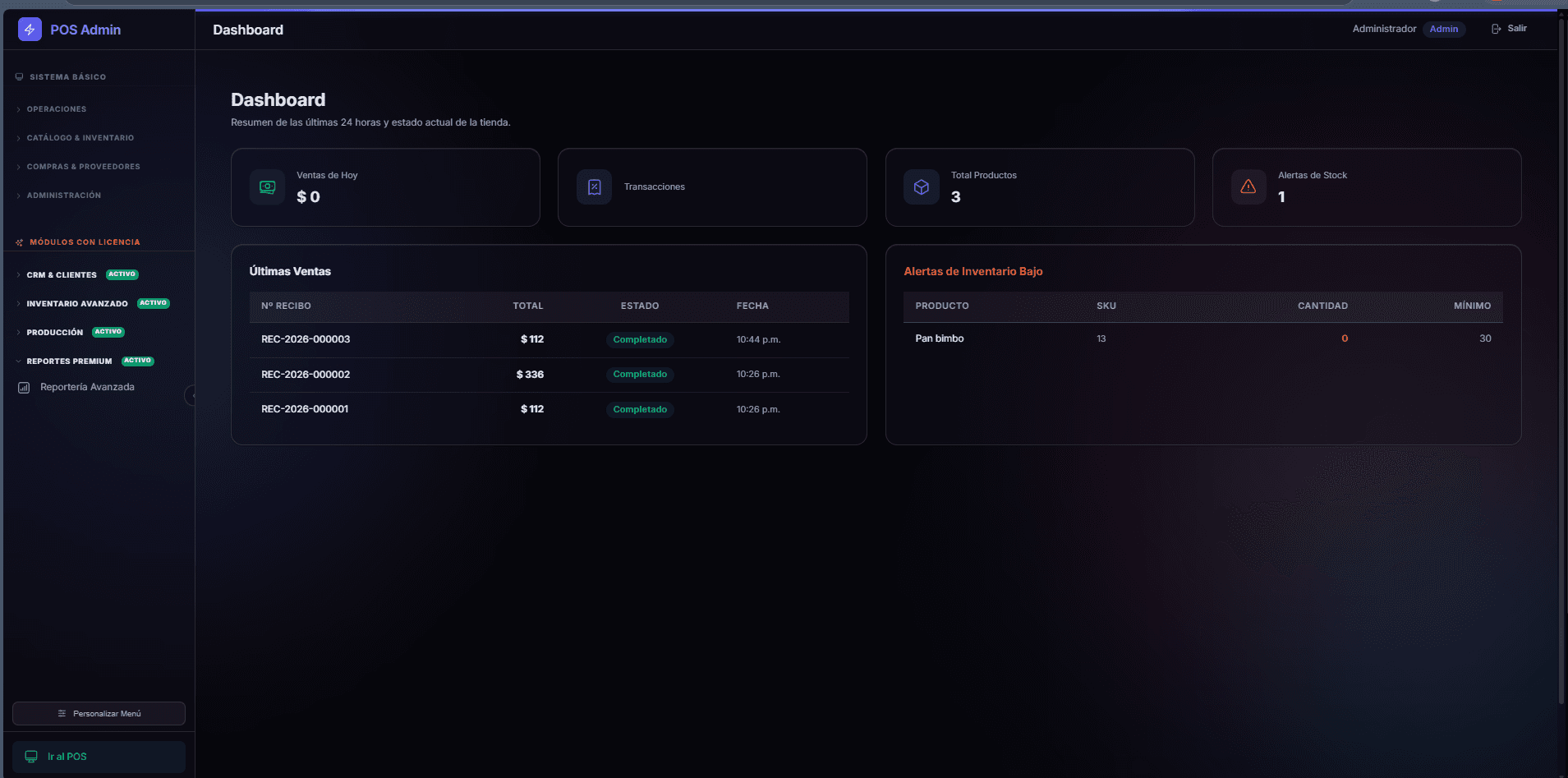1568x778 pixels.
Task: Click the ESTADO column header
Action: (x=640, y=306)
